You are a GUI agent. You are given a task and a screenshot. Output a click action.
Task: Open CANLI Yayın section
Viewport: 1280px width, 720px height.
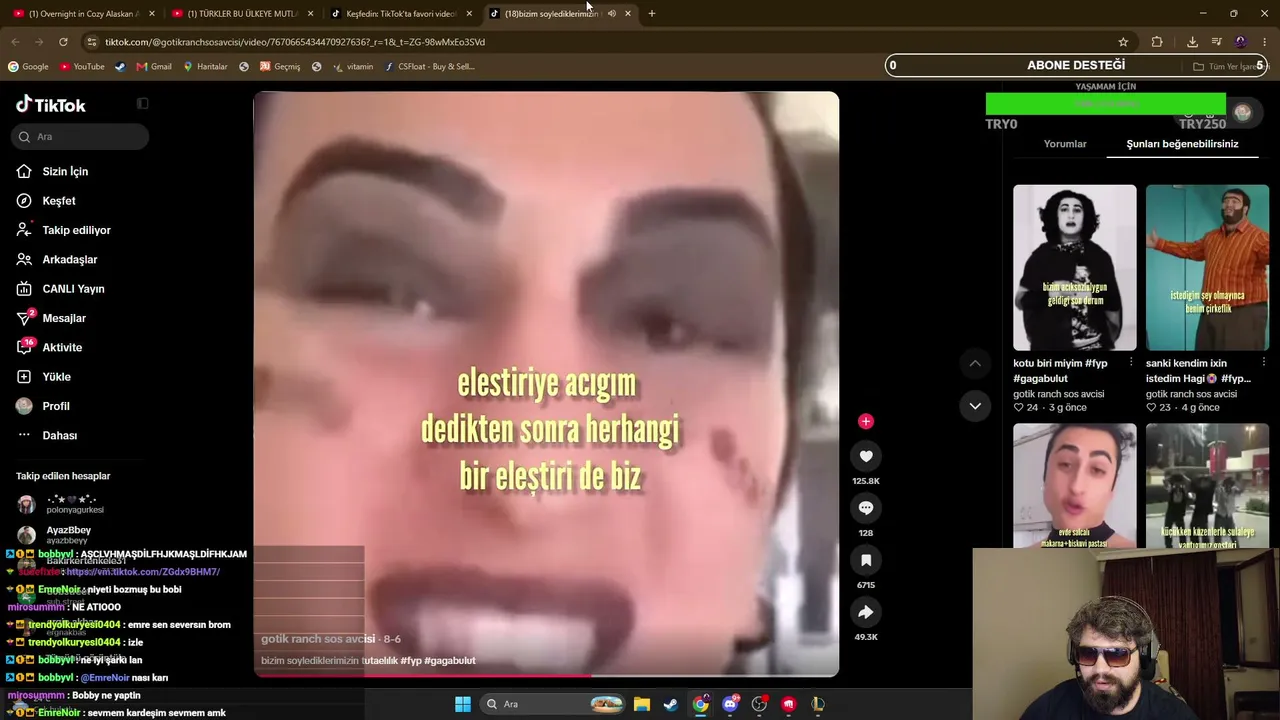click(73, 289)
